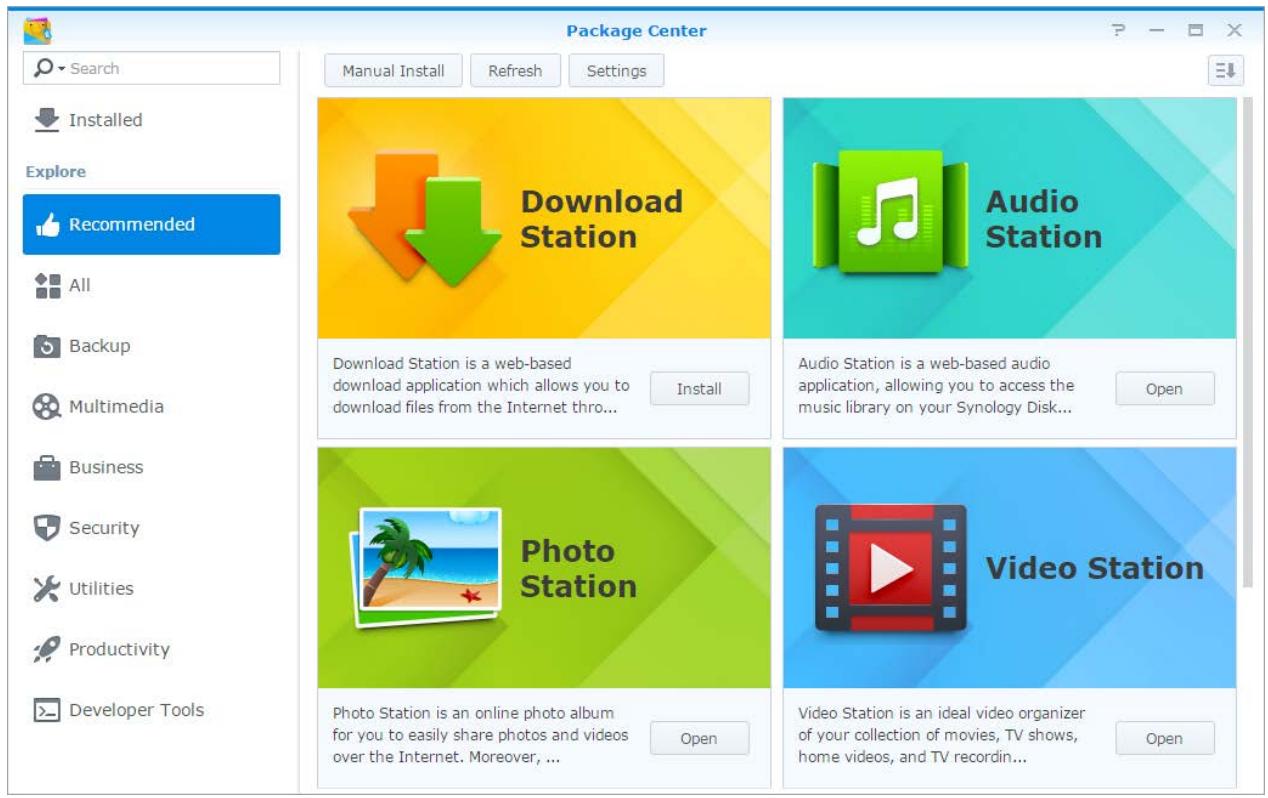This screenshot has width=1268, height=798.
Task: Click the Download Station yellow banner
Action: click(x=544, y=218)
